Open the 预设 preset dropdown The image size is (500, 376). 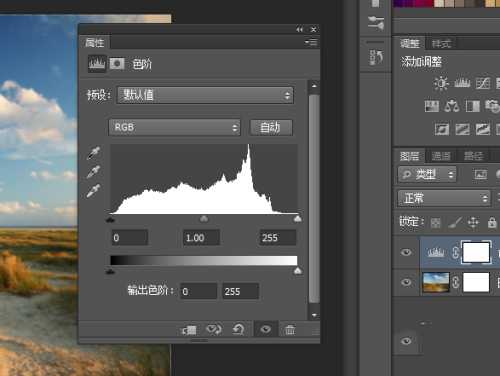tap(205, 95)
